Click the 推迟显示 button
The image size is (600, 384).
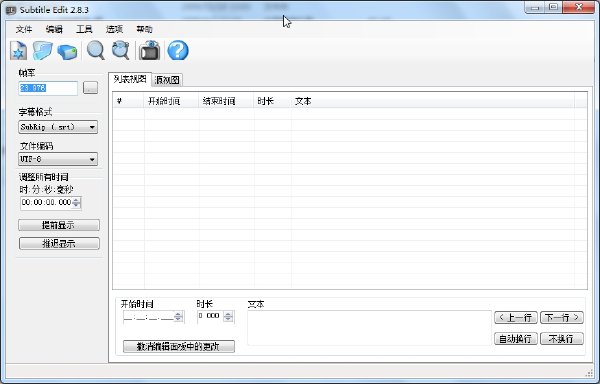click(59, 243)
